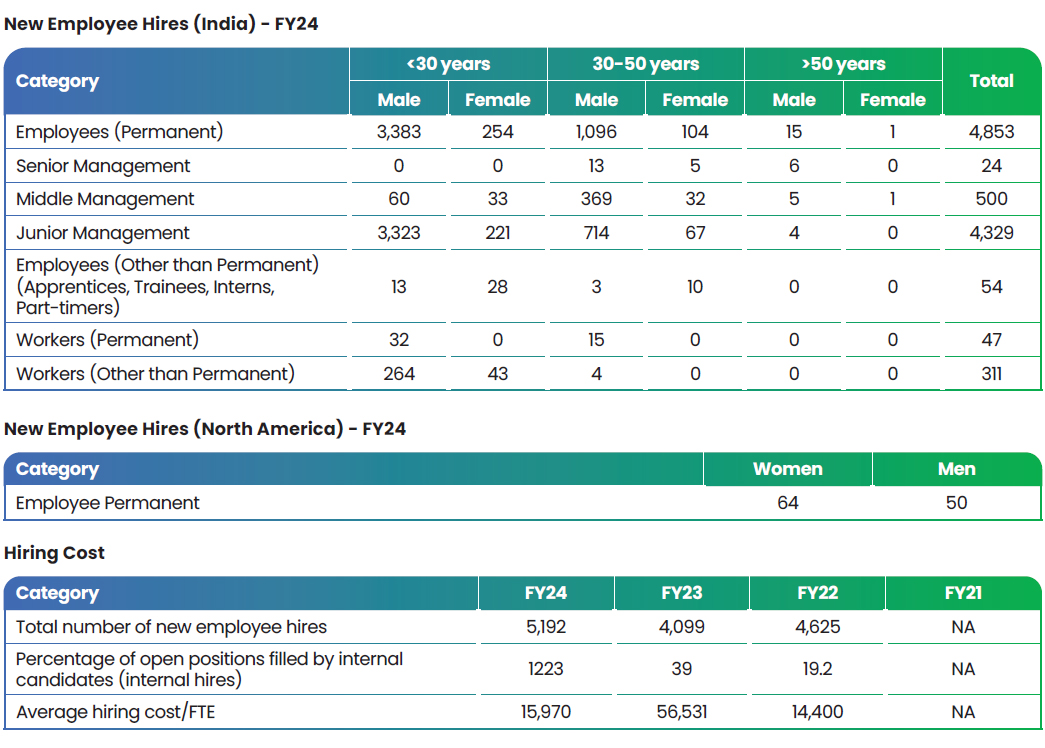Click the value 32 in Workers (Permanent) row
The height and width of the screenshot is (748, 1045).
399,340
